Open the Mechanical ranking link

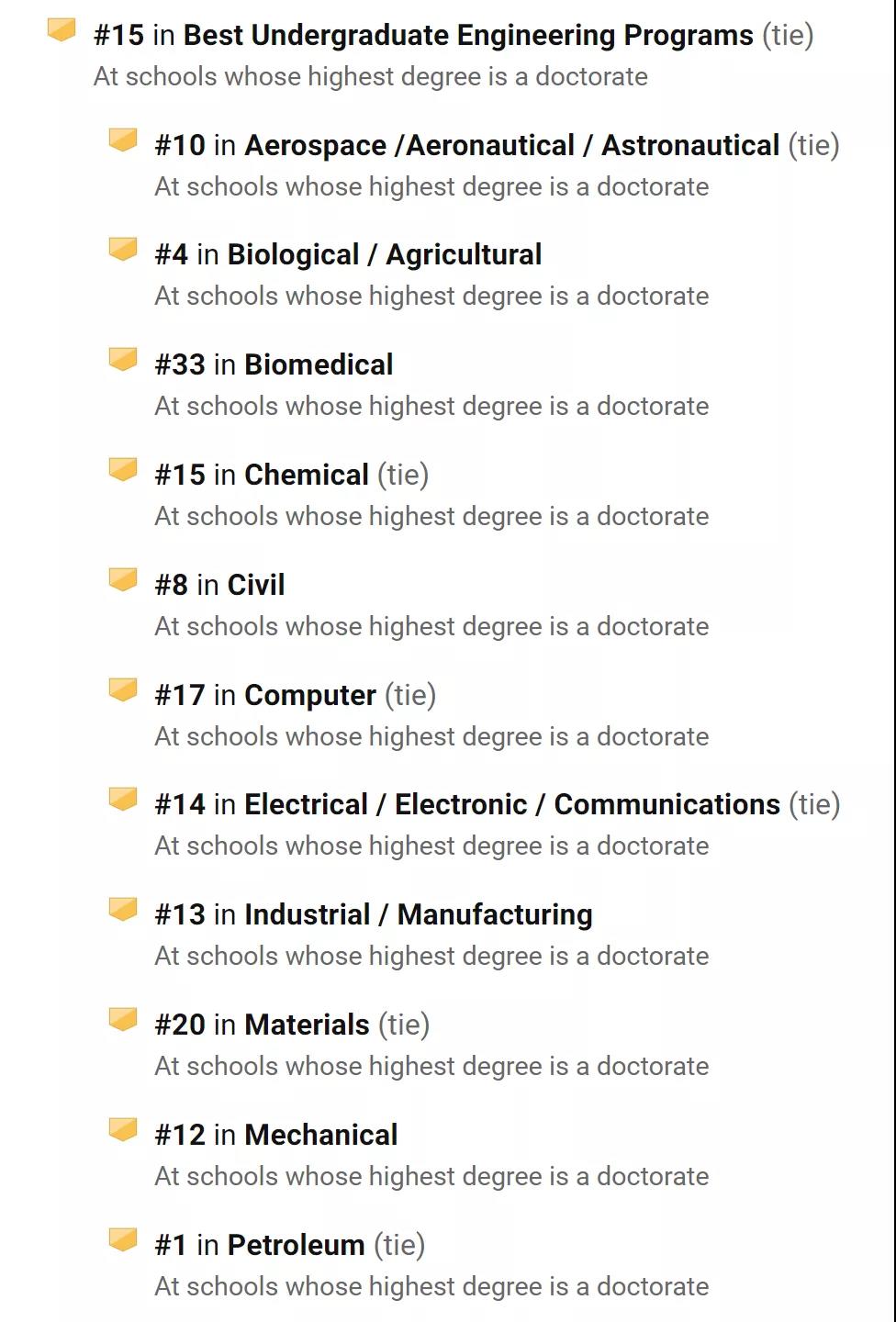click(321, 1135)
